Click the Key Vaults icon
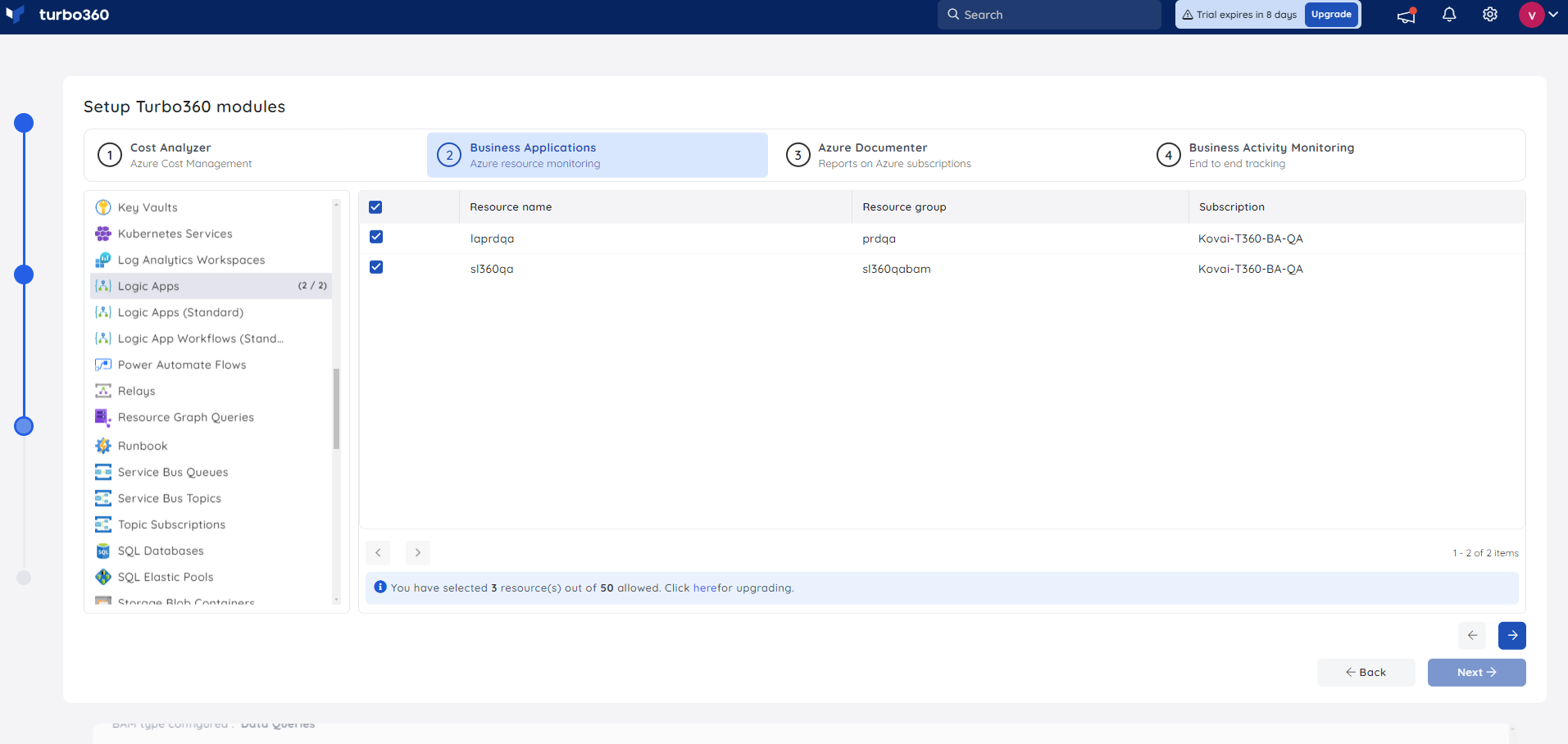This screenshot has height=744, width=1568. 103,207
